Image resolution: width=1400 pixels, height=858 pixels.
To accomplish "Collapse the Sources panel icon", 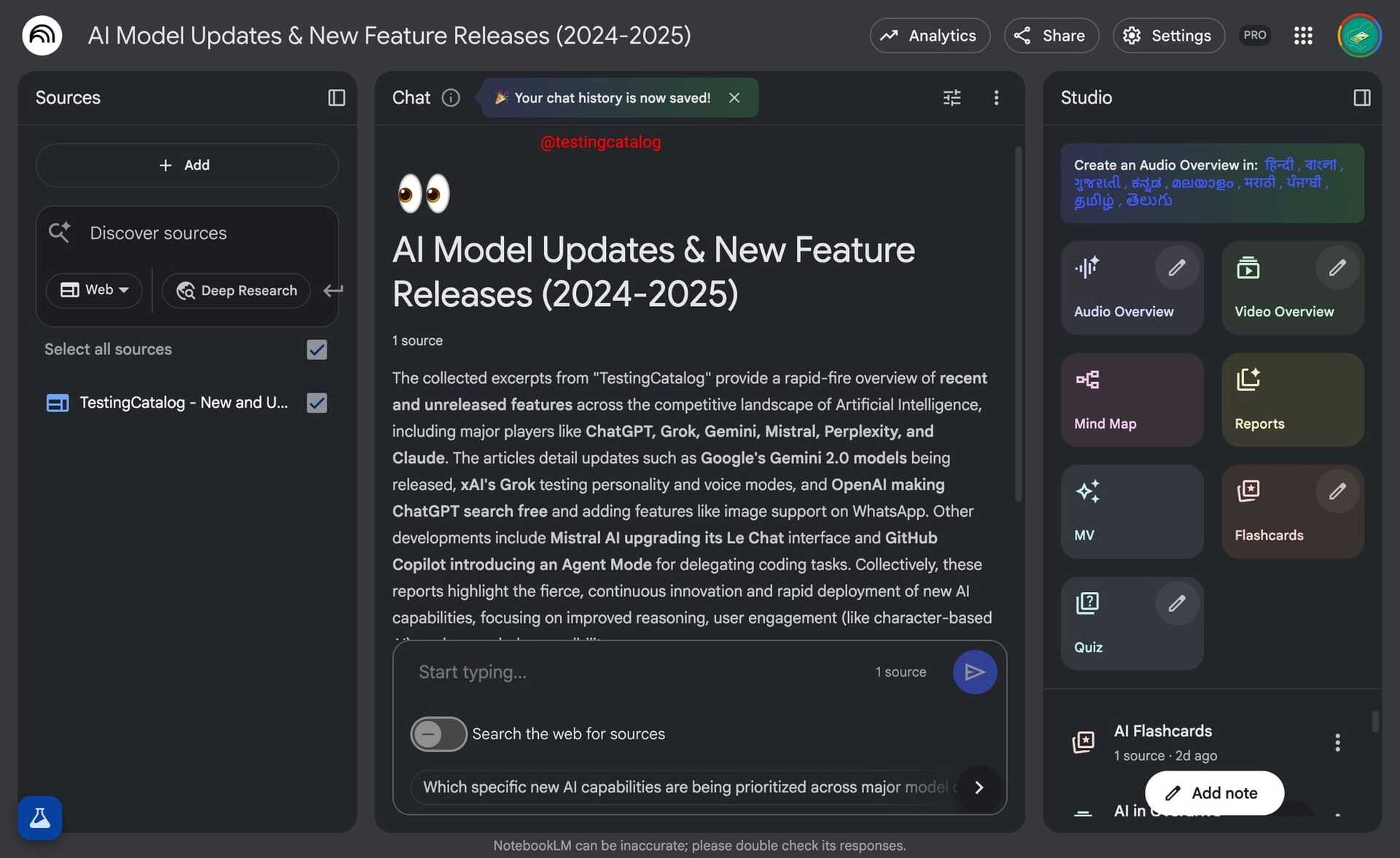I will click(336, 98).
